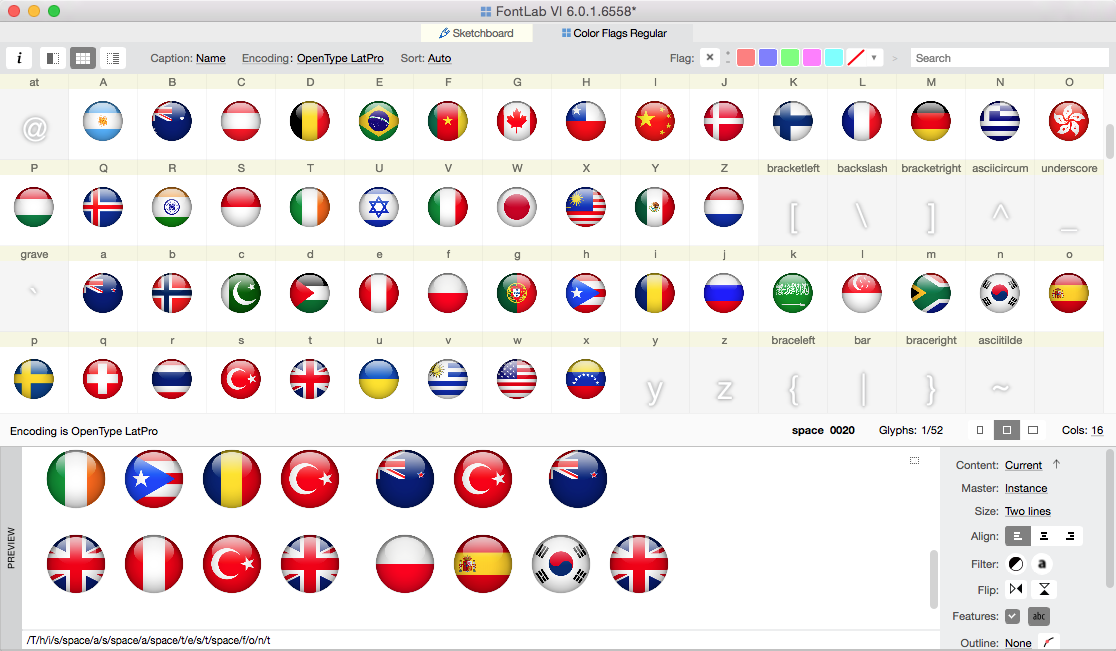Flip preview horizontally
The width and height of the screenshot is (1116, 651).
pos(1016,589)
